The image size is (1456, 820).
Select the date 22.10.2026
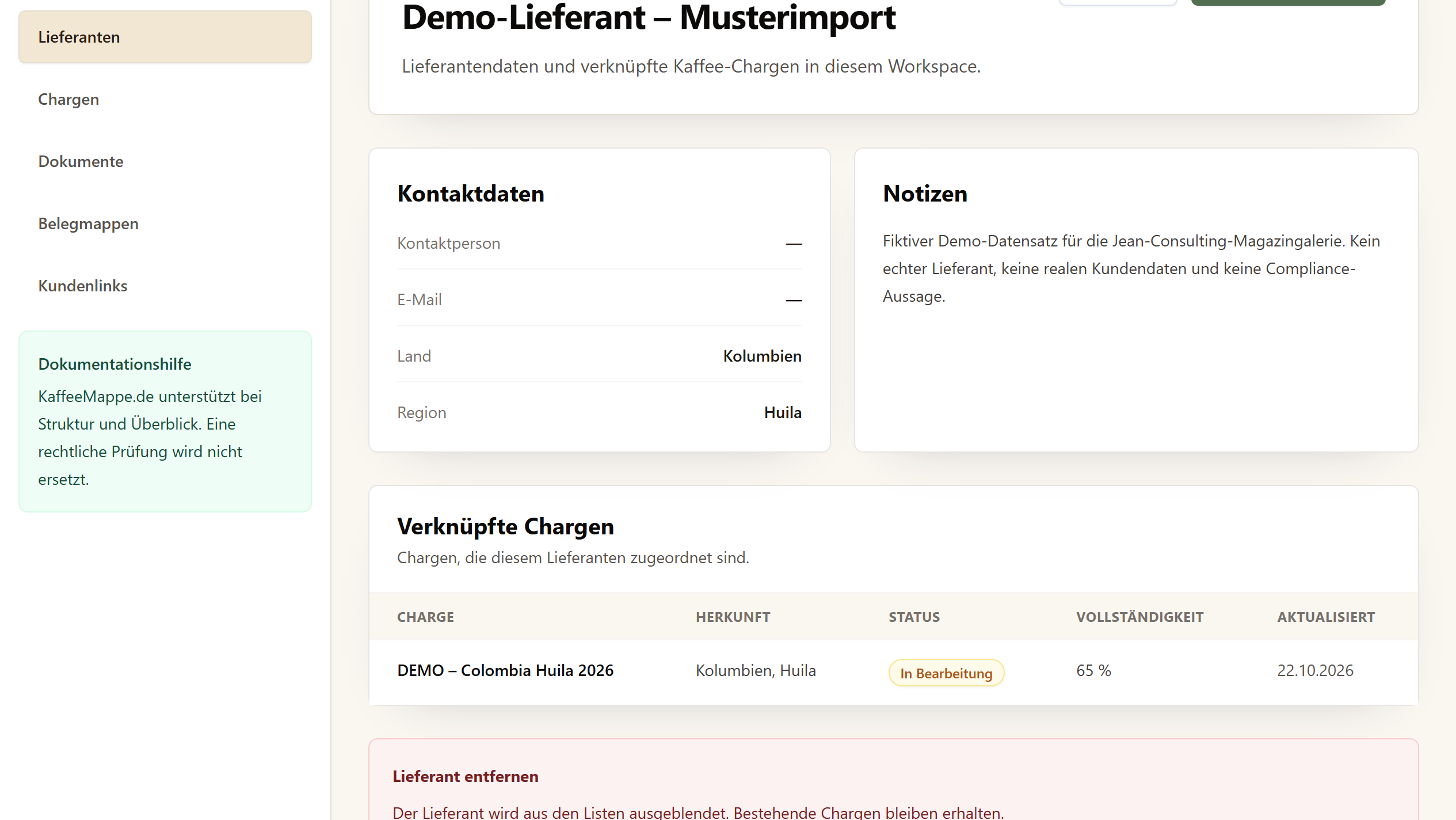(1315, 670)
